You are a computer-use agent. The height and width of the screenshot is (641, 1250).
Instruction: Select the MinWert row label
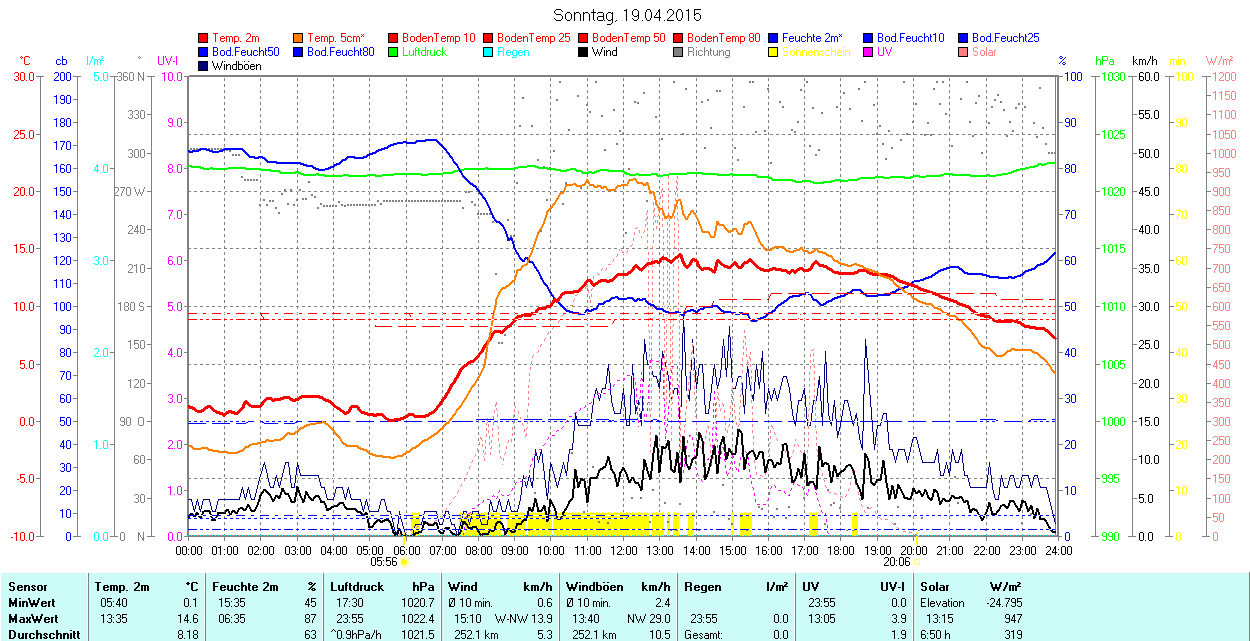(32, 603)
